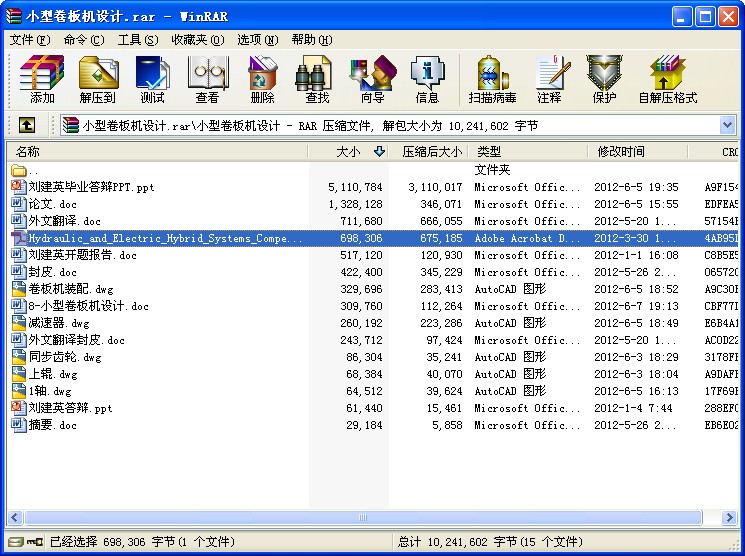Click the 扫描病毒 (Virus scan) icon

[492, 79]
